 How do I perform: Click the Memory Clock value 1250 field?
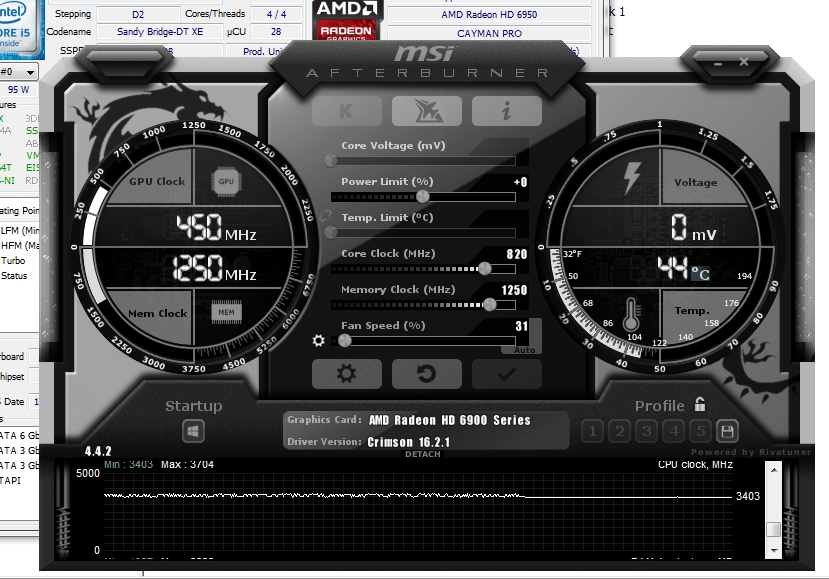click(x=514, y=290)
